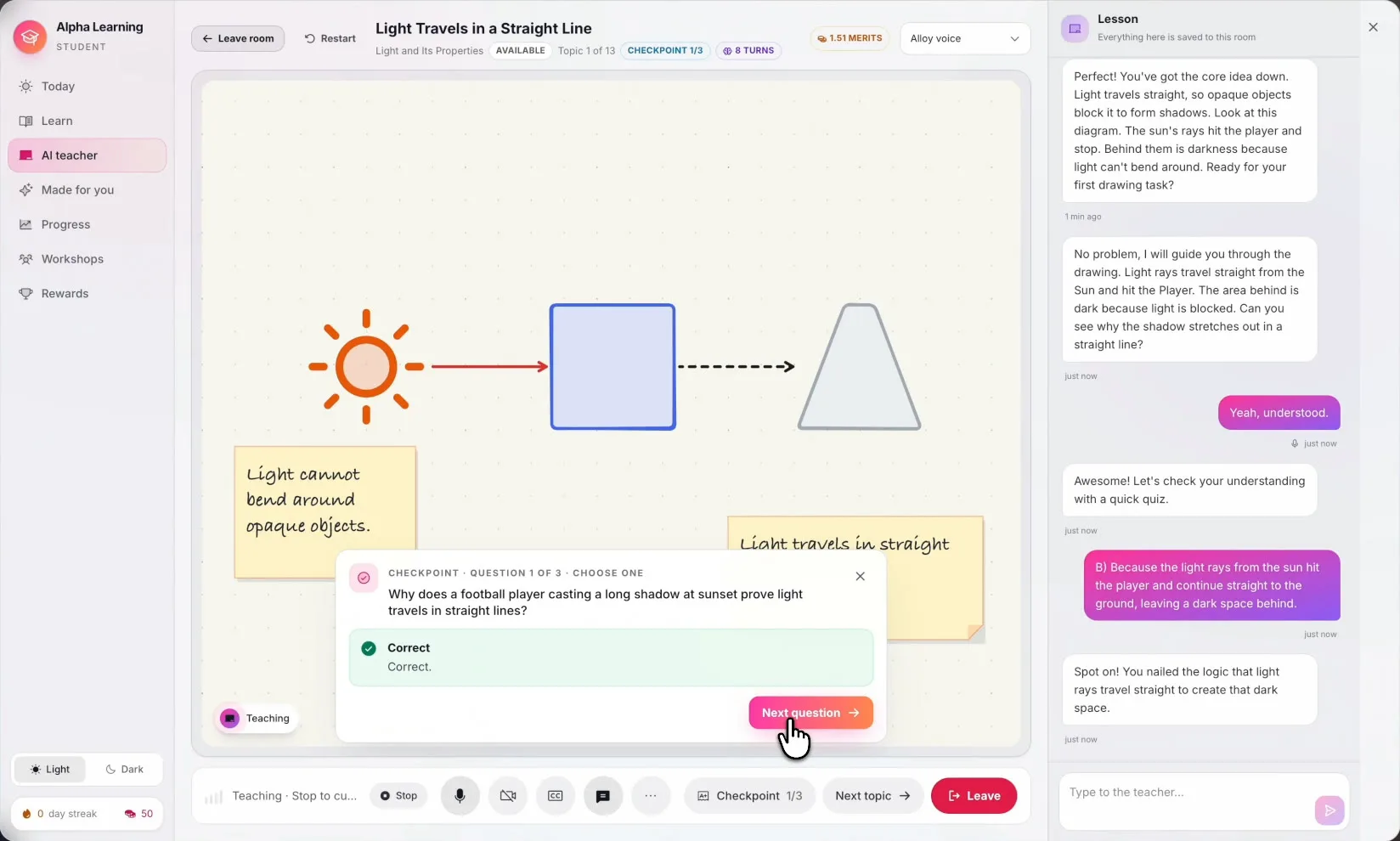
Task: Open Checkpoint 1/3 button in toolbar
Action: [x=749, y=796]
